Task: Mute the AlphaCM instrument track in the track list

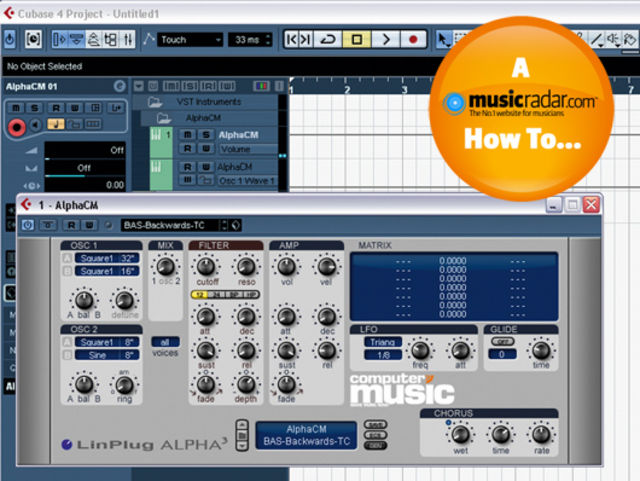Action: [x=187, y=134]
